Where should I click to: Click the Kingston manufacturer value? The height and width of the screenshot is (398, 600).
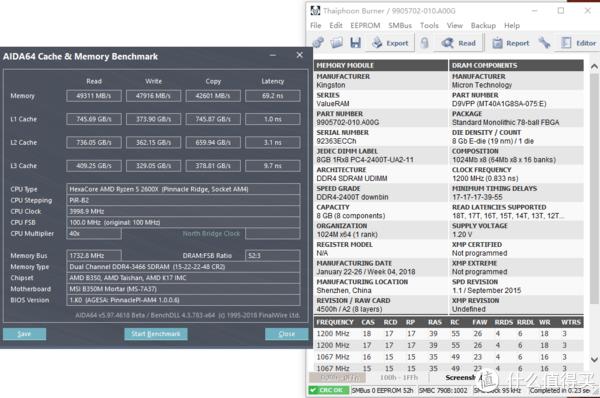click(x=331, y=85)
